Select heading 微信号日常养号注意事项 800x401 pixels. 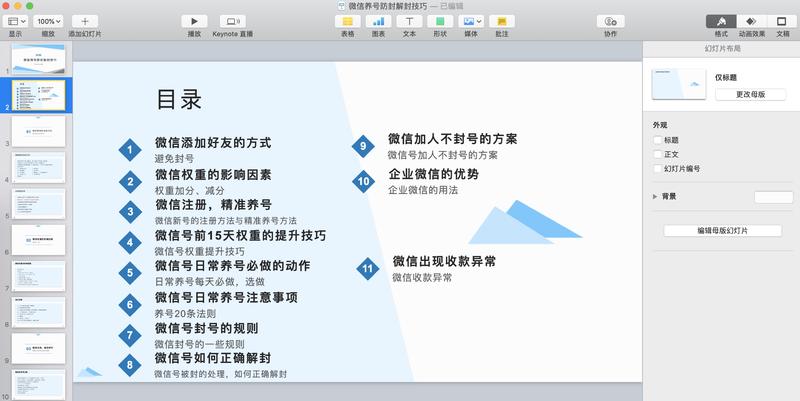click(226, 297)
